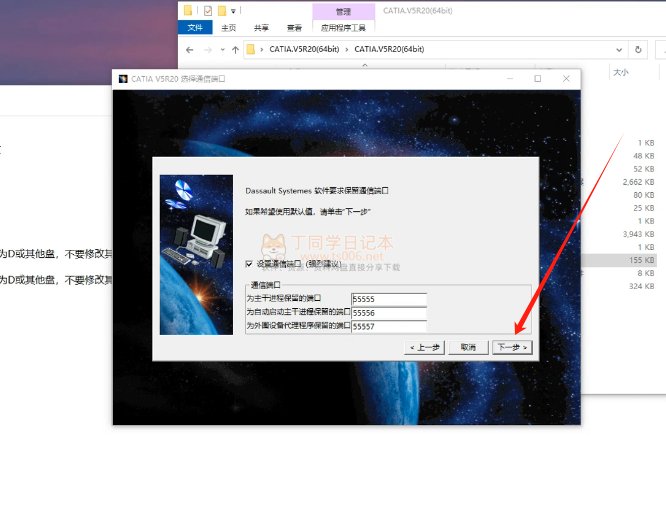Click the folder icon in the address bar
The image size is (666, 509).
251,49
